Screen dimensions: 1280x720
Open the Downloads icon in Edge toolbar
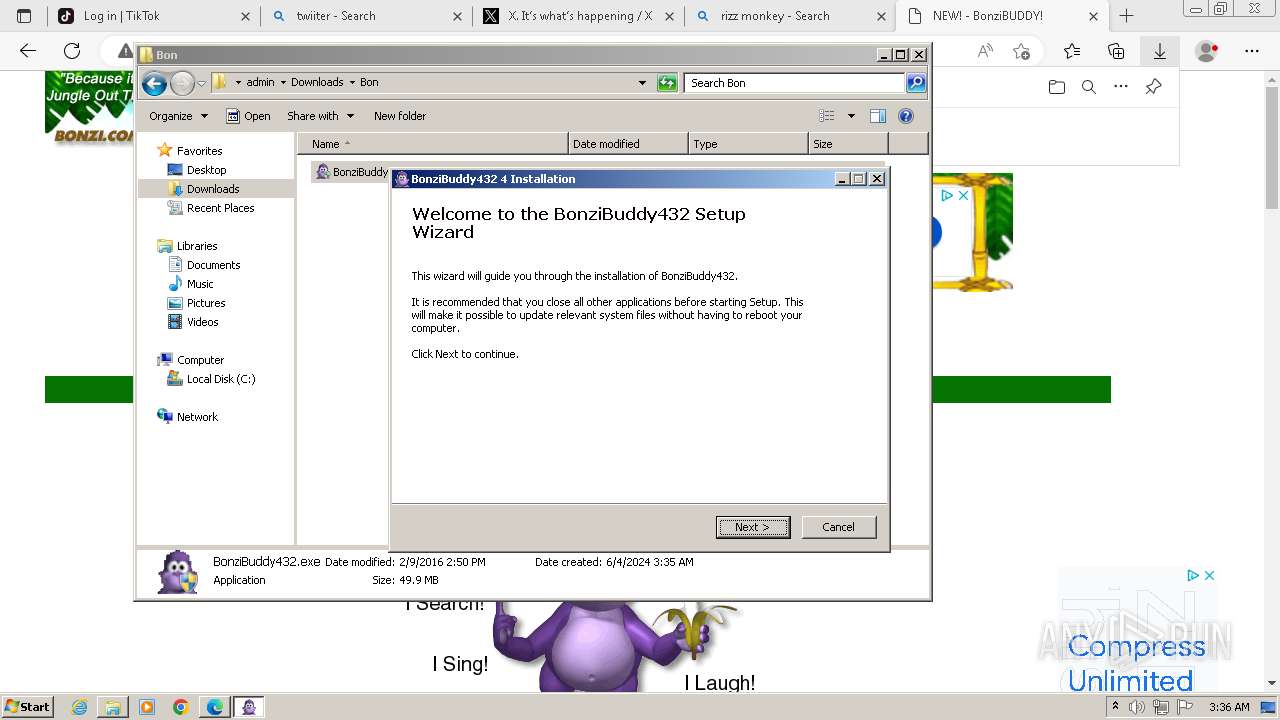tap(1160, 51)
